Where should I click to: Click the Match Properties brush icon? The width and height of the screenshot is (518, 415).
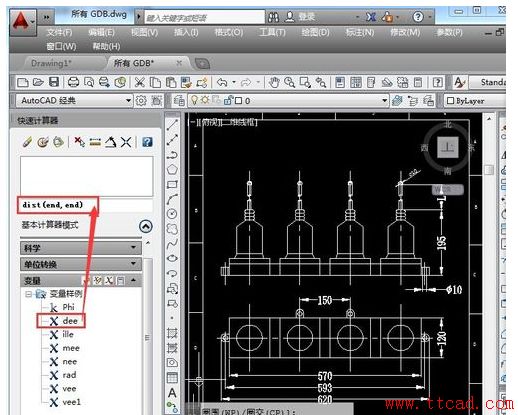[x=186, y=82]
